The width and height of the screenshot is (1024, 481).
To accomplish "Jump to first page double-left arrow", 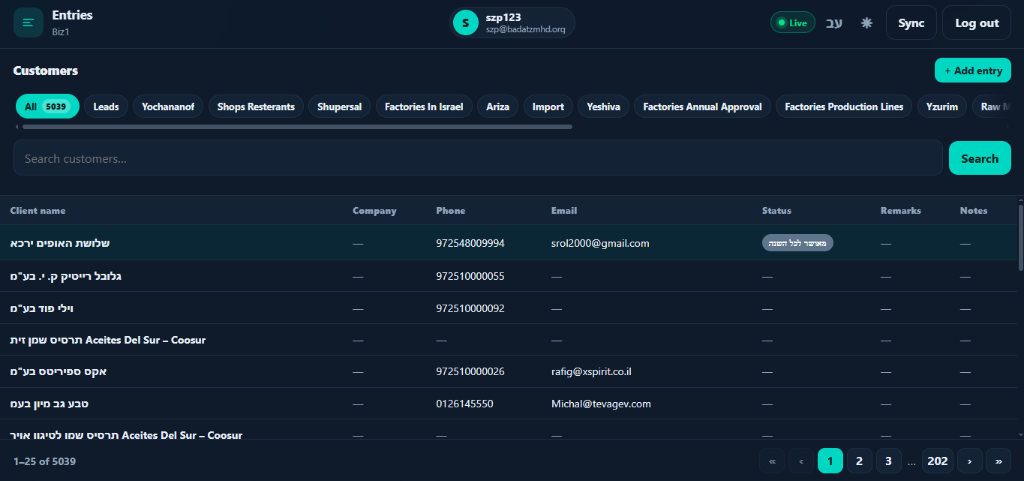I will coord(772,461).
